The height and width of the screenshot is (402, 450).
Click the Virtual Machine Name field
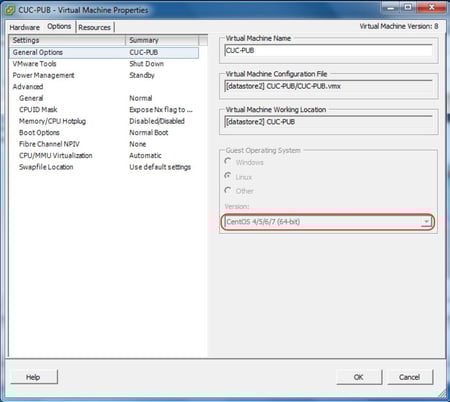pyautogui.click(x=329, y=51)
